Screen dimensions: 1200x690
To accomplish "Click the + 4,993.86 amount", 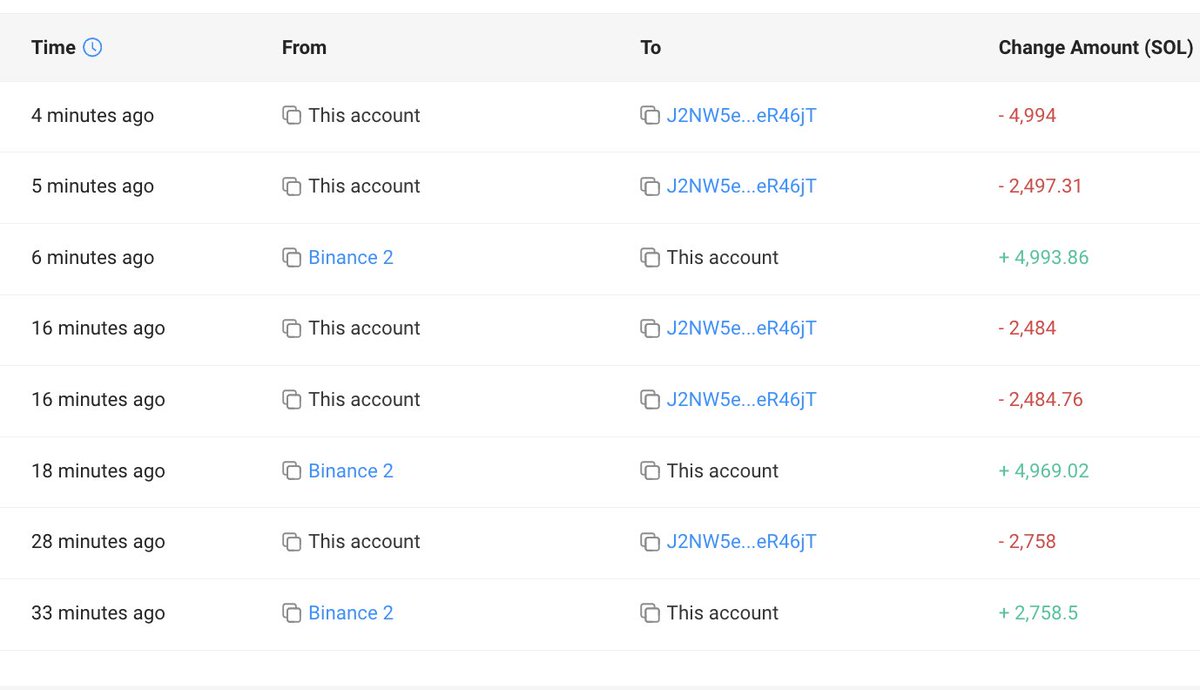I will tap(1043, 258).
